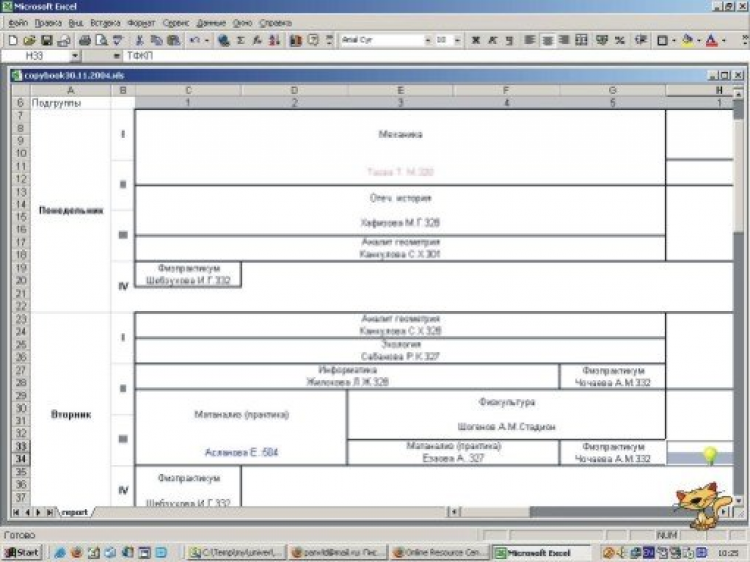Toggle bold formatting

pyautogui.click(x=475, y=41)
